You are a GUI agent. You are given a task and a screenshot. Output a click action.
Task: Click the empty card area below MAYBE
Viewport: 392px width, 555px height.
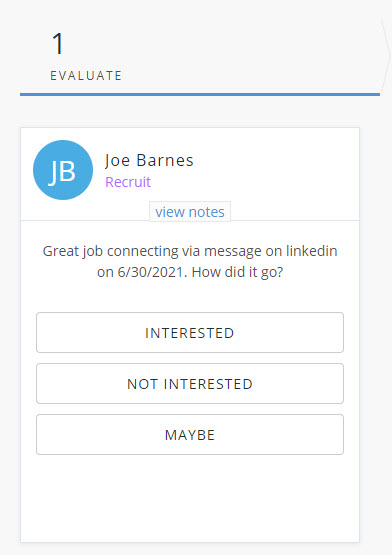point(190,497)
